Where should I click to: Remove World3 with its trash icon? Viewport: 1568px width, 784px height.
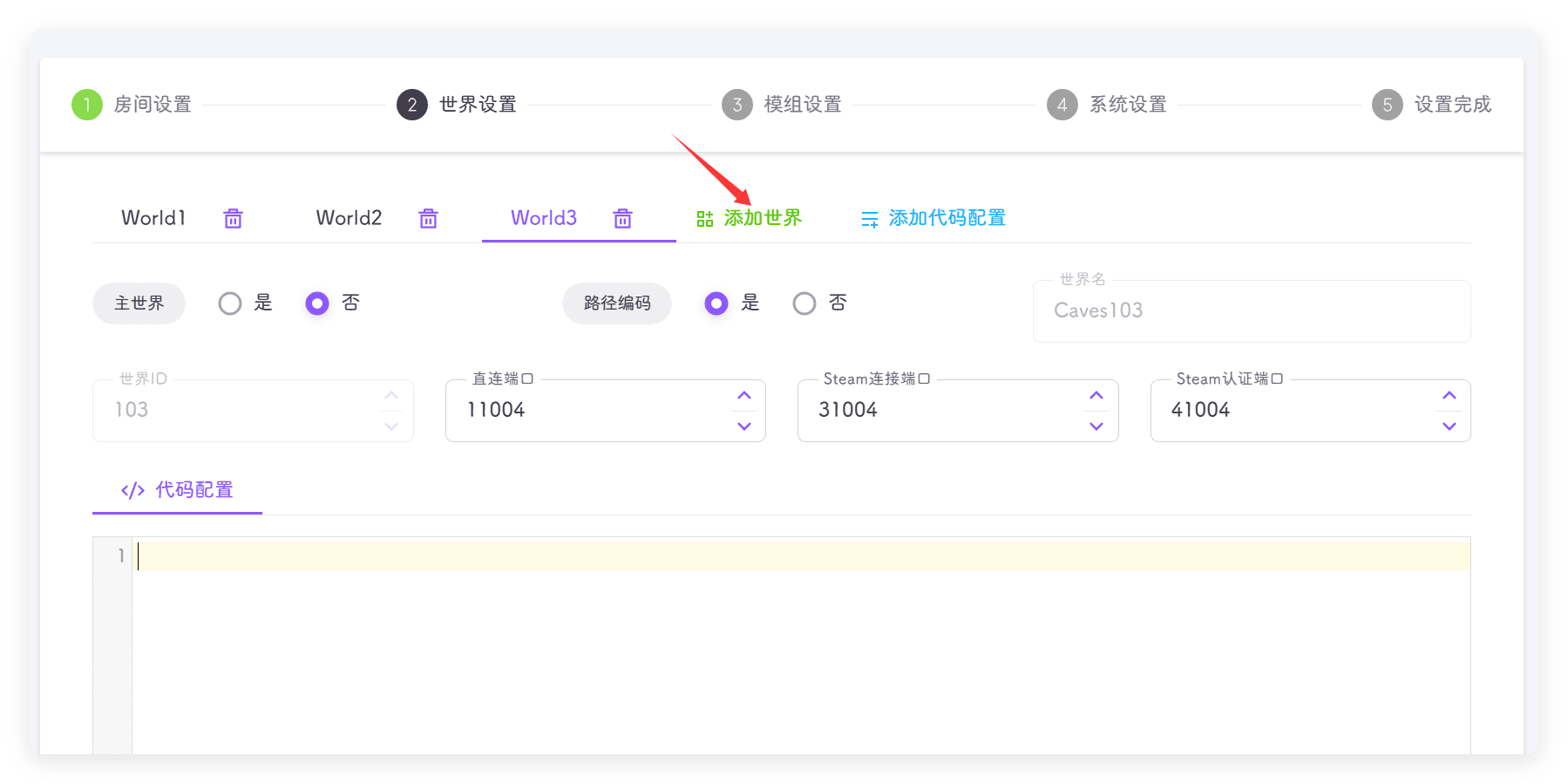click(622, 218)
